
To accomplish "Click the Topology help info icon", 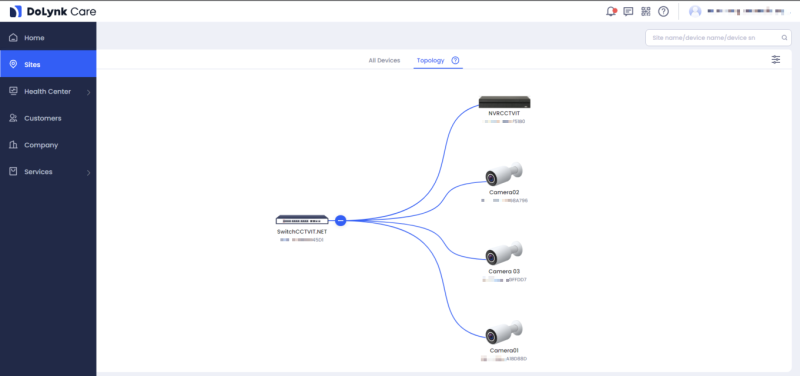I will point(456,60).
